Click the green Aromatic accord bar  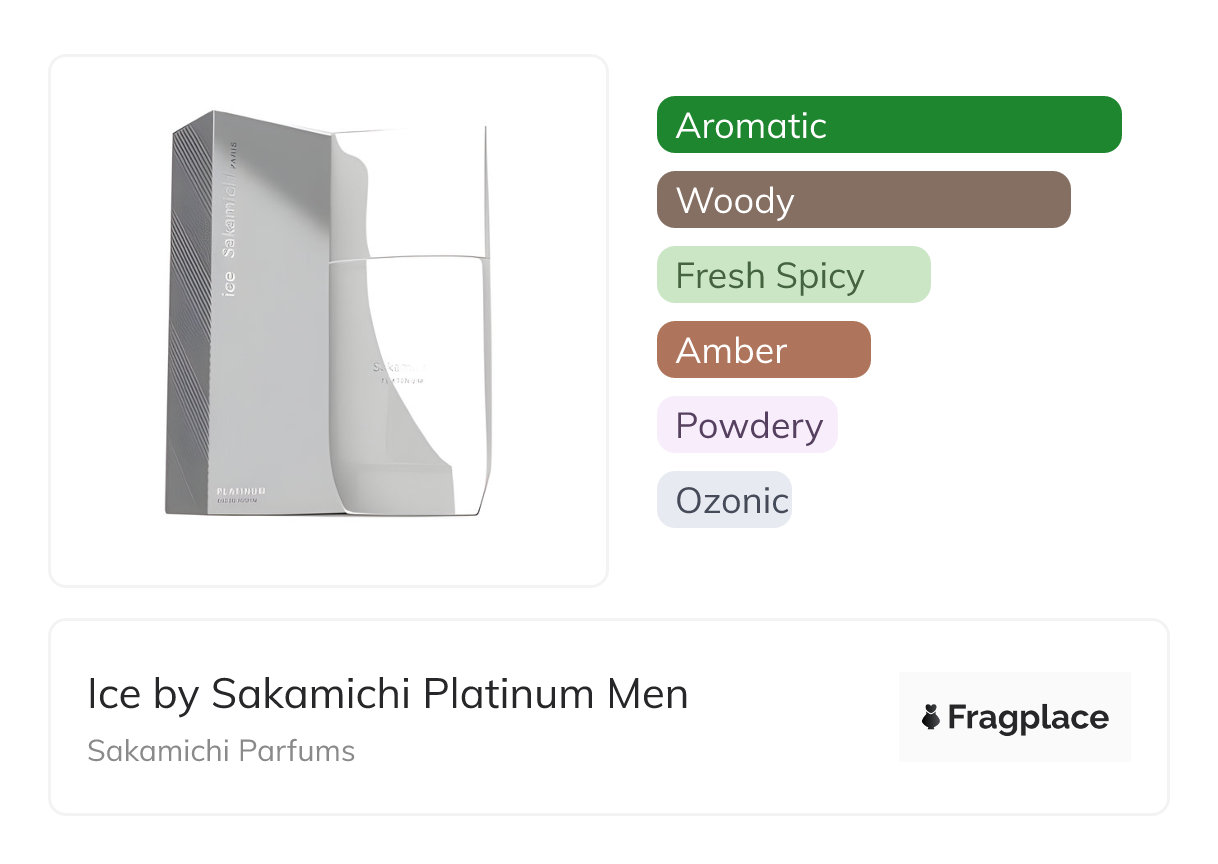point(888,125)
